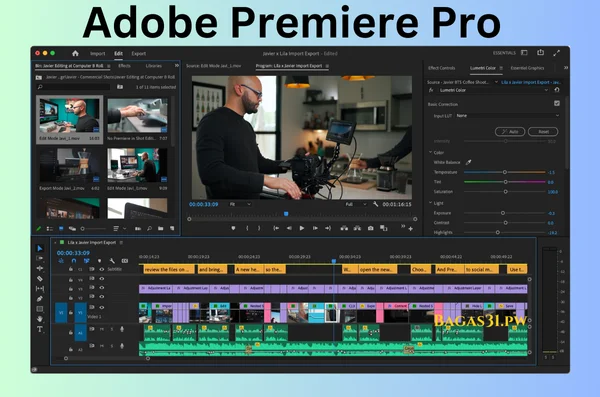The height and width of the screenshot is (397, 600).
Task: Select the Selection arrow tool
Action: 40,248
